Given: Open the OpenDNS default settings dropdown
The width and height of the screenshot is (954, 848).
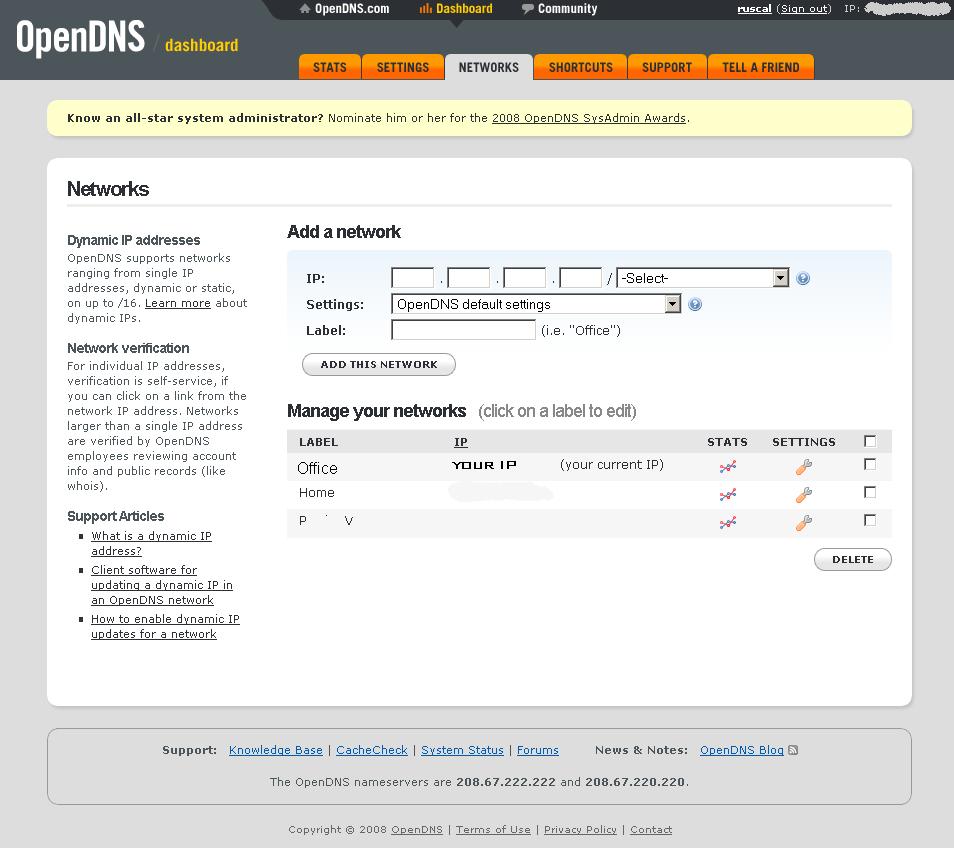Looking at the screenshot, I should coord(536,304).
